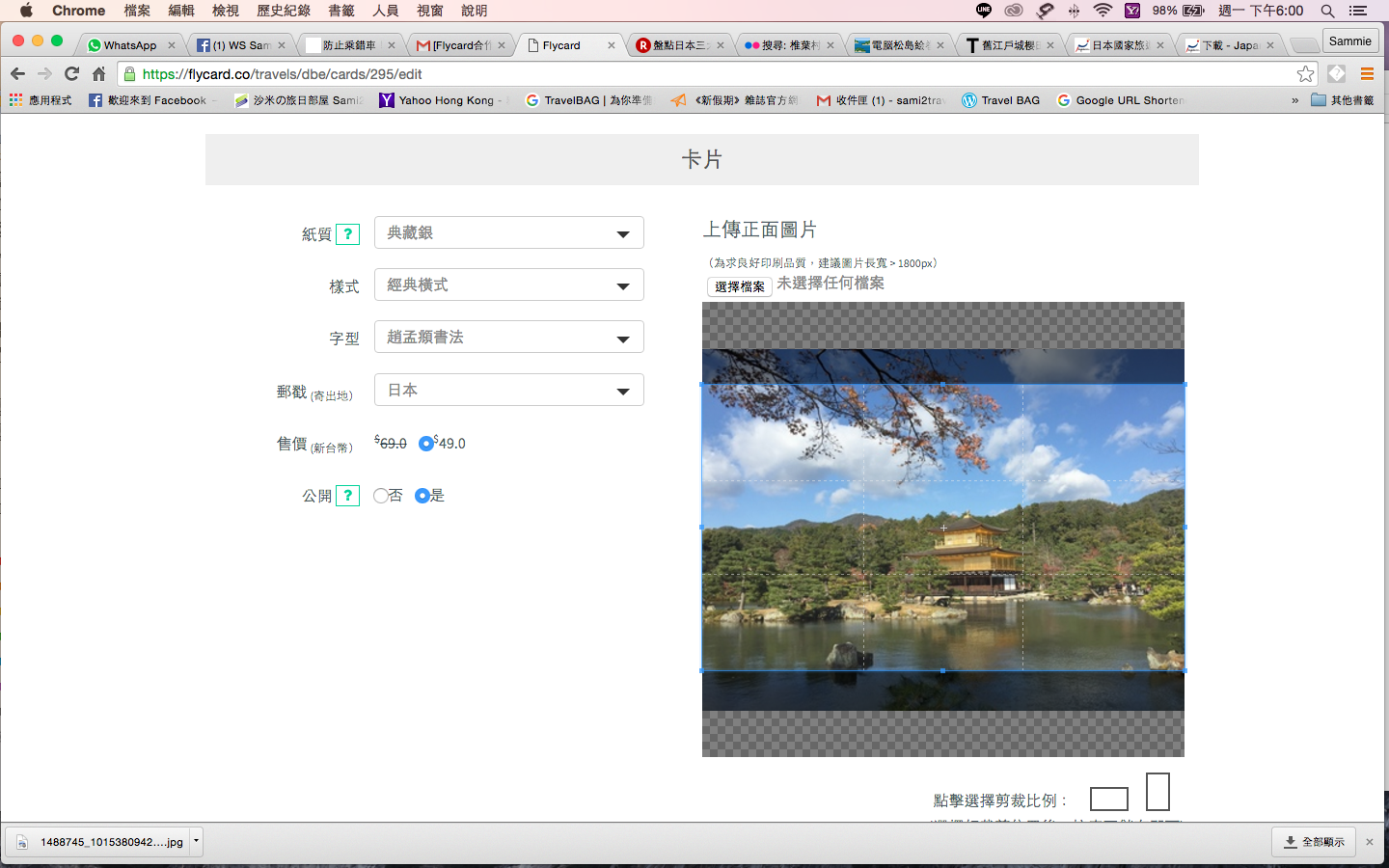Reload the page in Chrome

71,74
